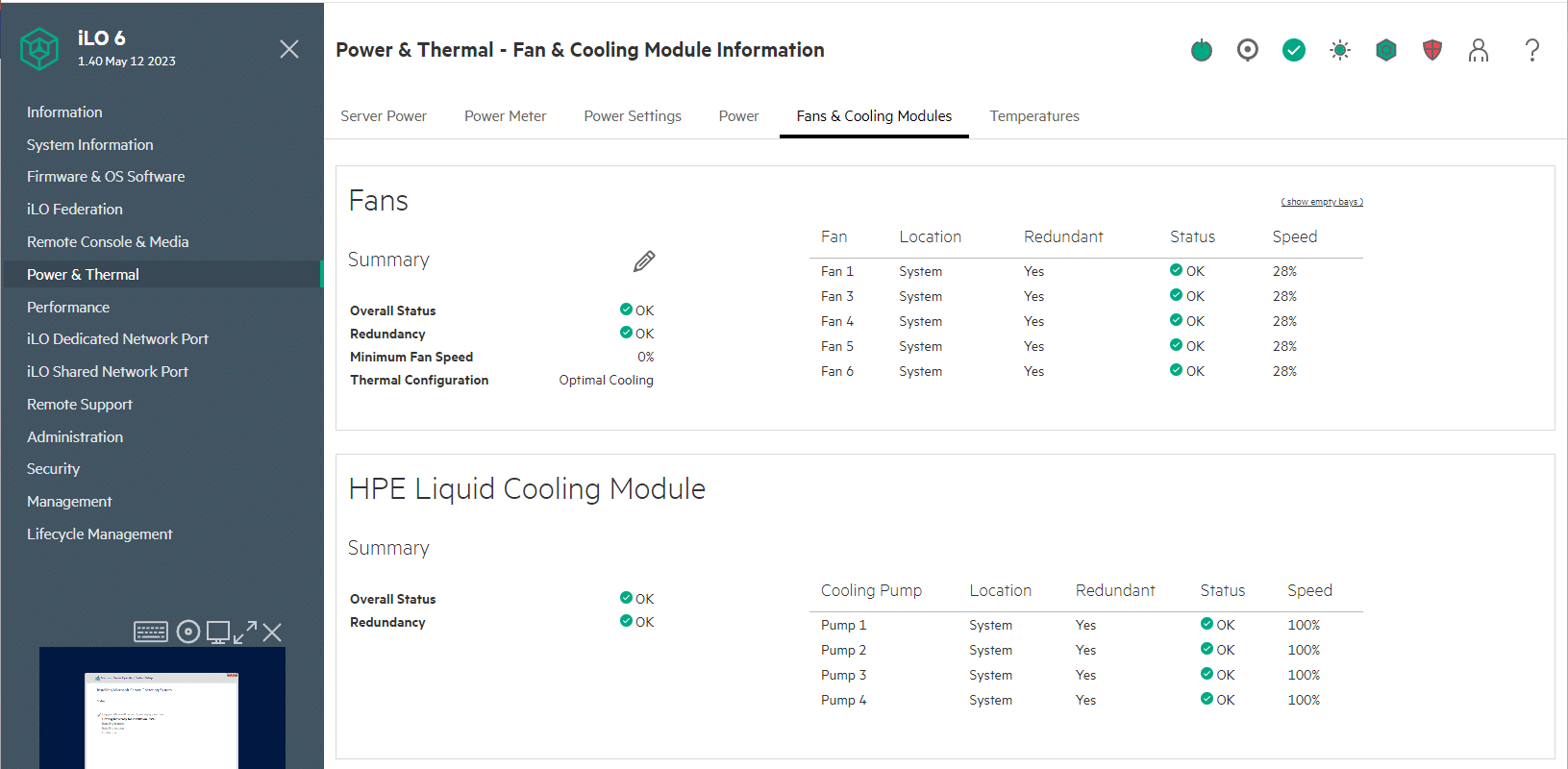This screenshot has width=1568, height=769.
Task: Click Fans Overall Status OK icon
Action: (x=626, y=310)
